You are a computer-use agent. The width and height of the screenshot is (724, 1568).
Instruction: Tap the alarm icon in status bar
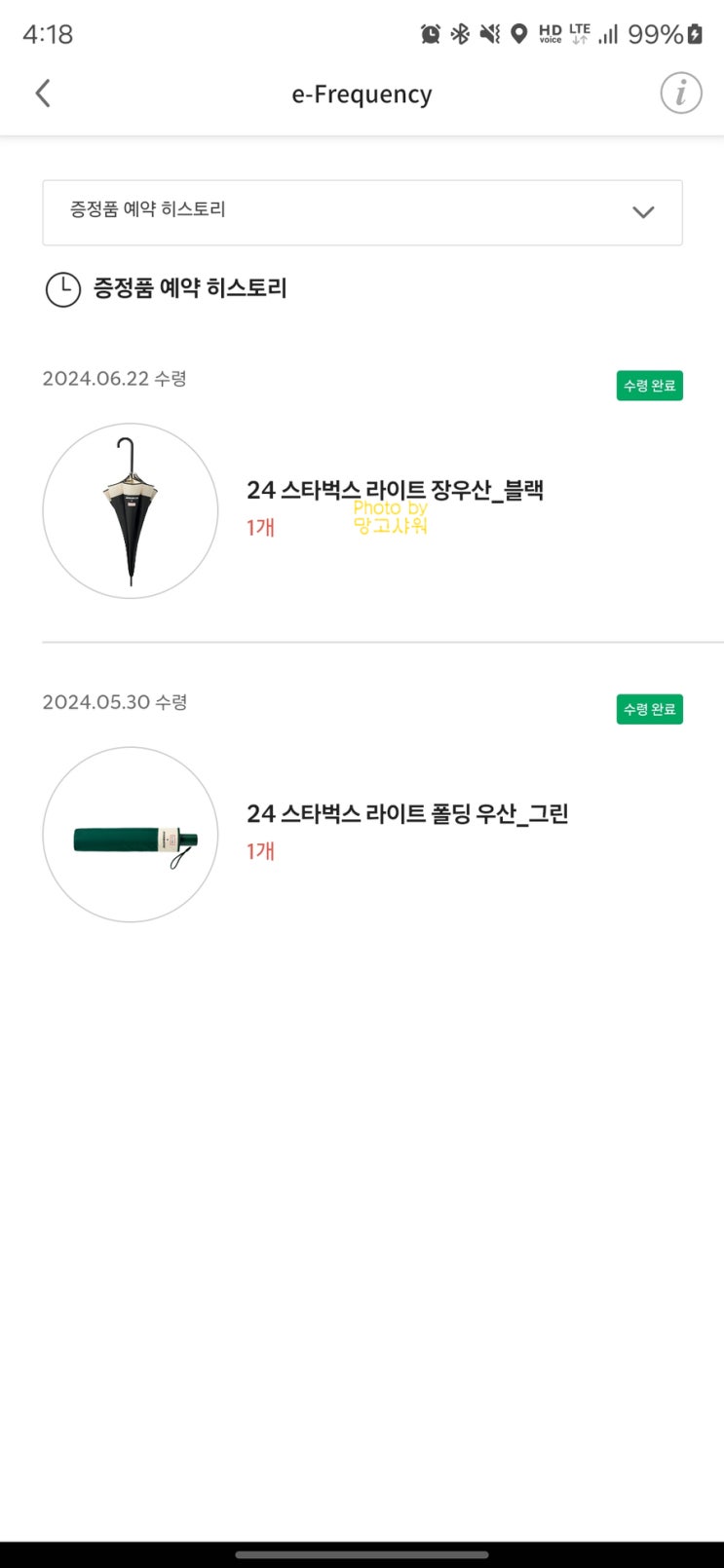tap(430, 34)
